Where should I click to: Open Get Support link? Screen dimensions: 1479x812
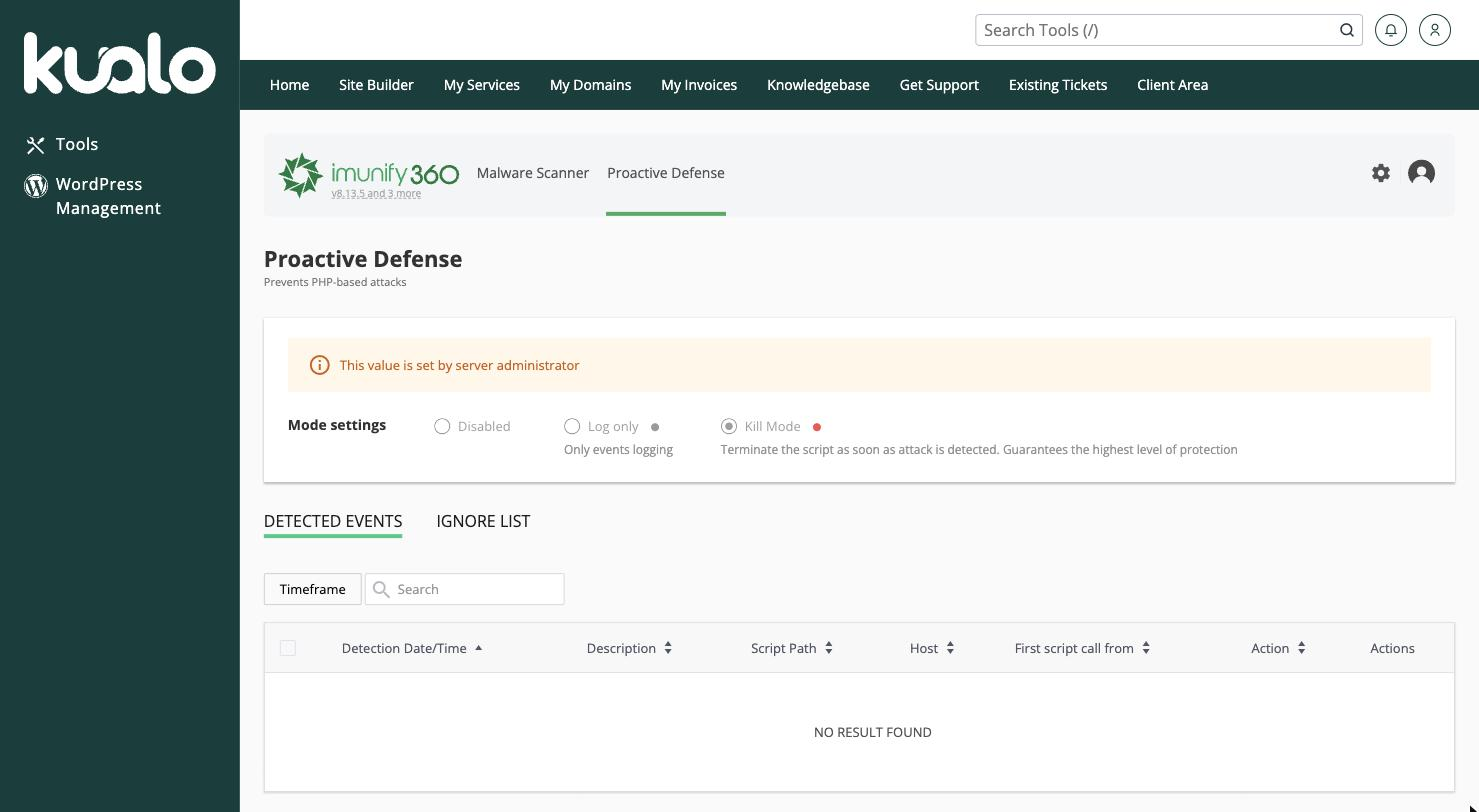click(939, 85)
